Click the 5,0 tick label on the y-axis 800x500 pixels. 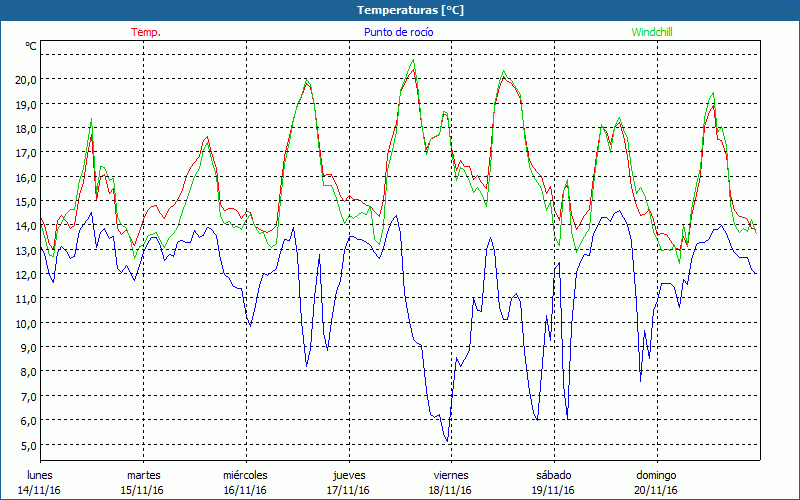point(28,445)
